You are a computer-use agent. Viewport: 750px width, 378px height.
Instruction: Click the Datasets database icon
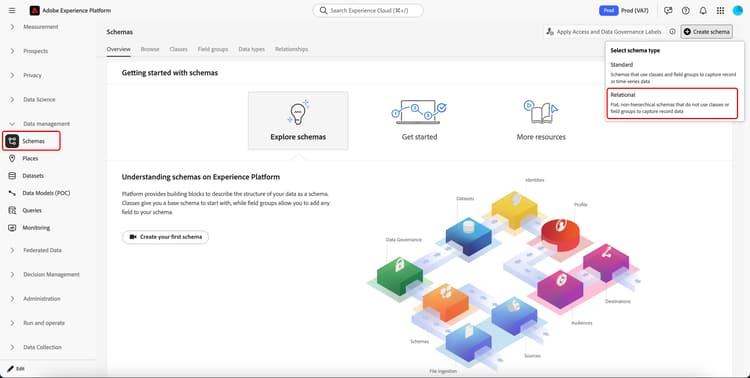point(12,176)
